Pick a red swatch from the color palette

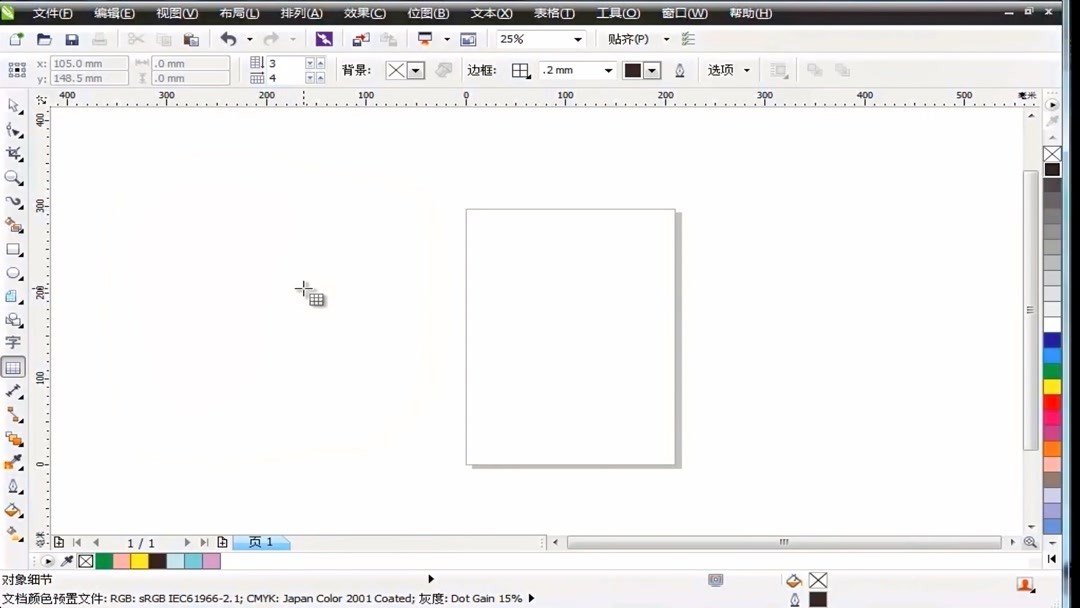point(1052,400)
